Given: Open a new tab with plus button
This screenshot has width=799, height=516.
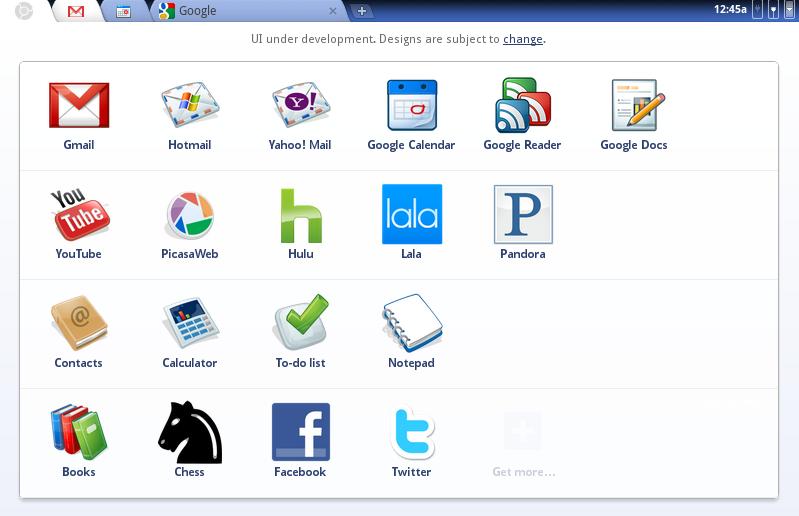Looking at the screenshot, I should pyautogui.click(x=361, y=11).
